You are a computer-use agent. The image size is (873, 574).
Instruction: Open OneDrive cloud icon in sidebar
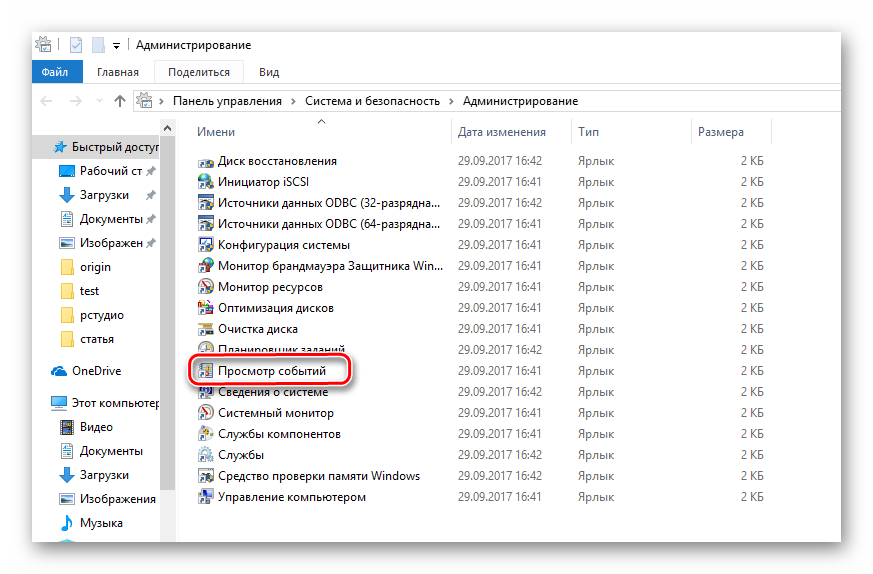60,371
